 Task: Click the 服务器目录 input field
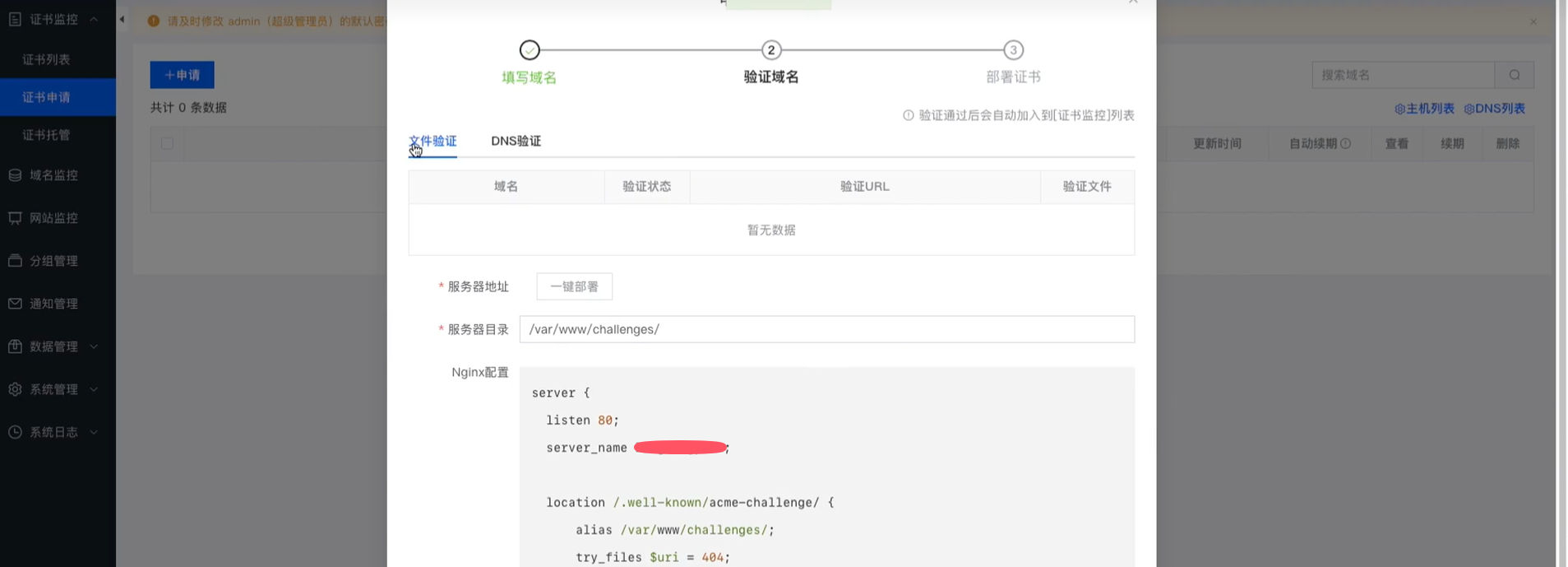pyautogui.click(x=827, y=329)
